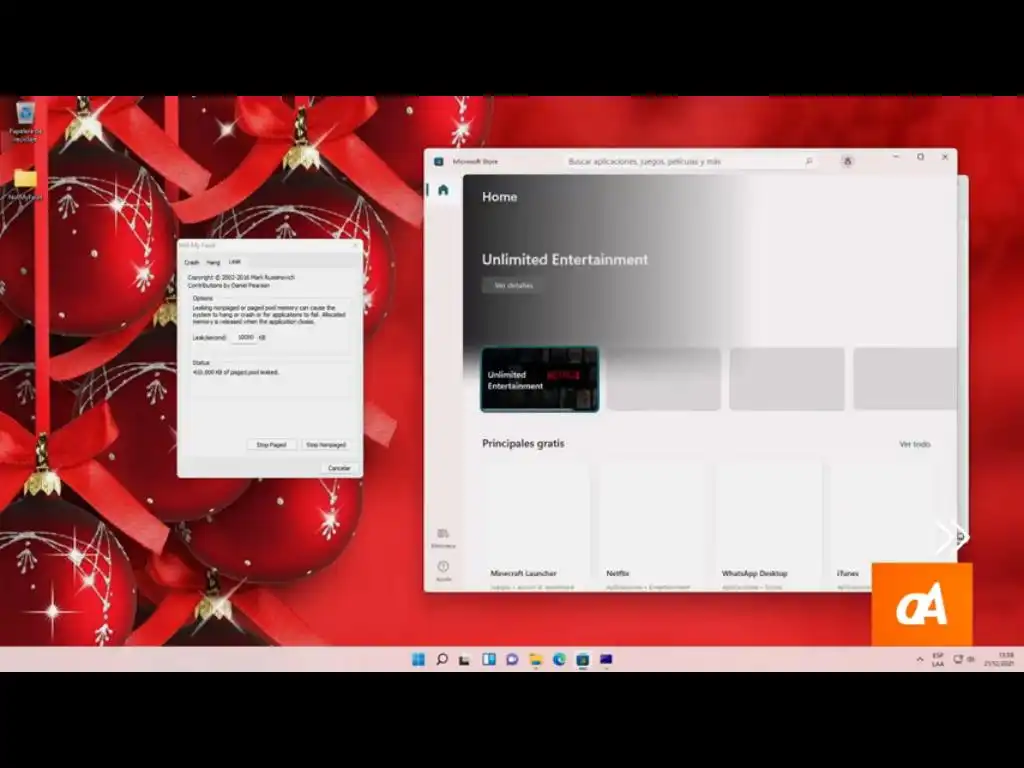Screen dimensions: 1024x768
Task: Minimize the Microsoft Store window
Action: click(x=896, y=157)
